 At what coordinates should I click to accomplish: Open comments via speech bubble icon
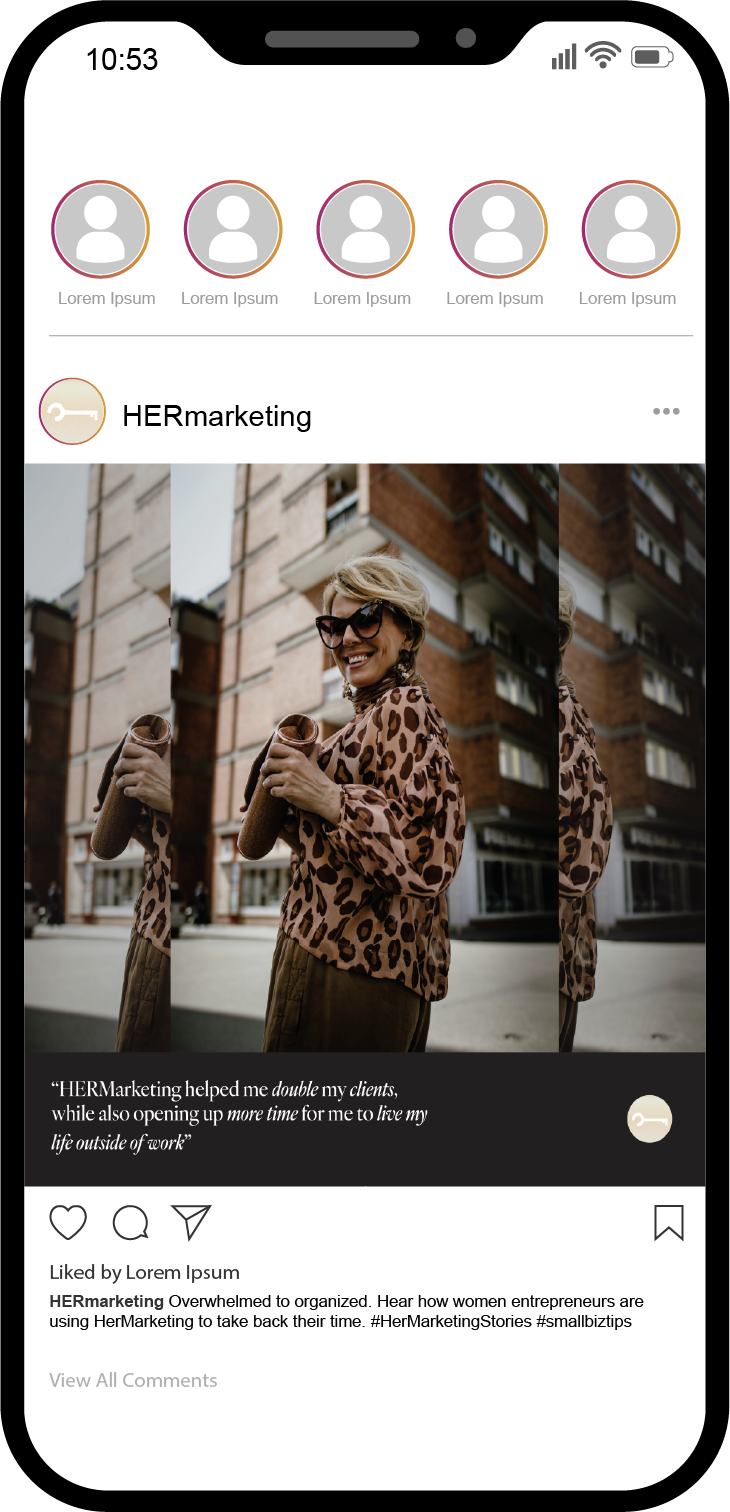(x=131, y=1222)
